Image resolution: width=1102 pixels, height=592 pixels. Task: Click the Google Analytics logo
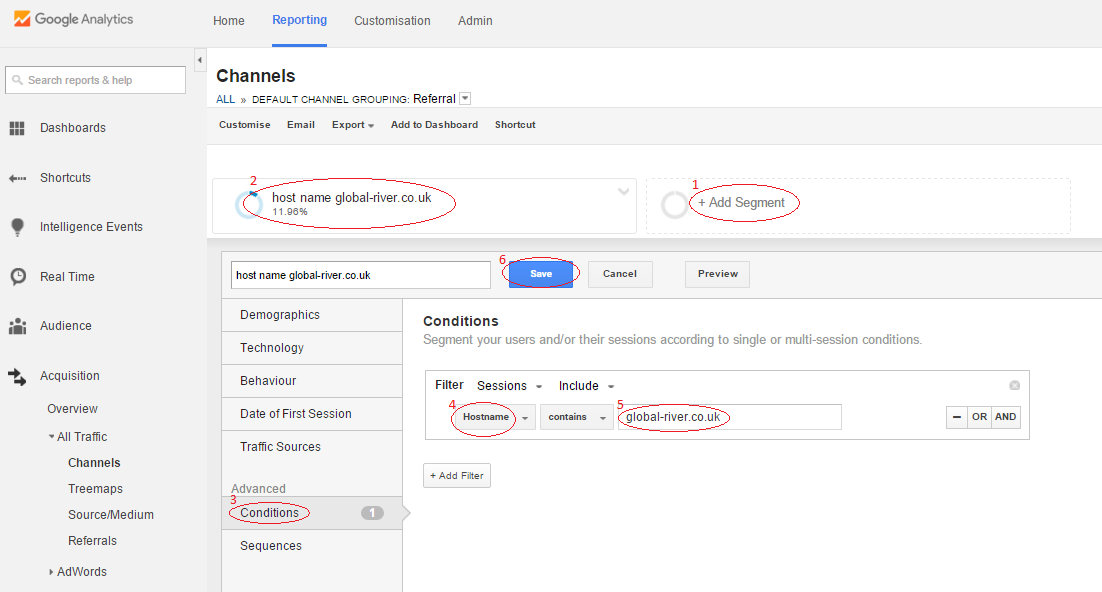pos(73,19)
